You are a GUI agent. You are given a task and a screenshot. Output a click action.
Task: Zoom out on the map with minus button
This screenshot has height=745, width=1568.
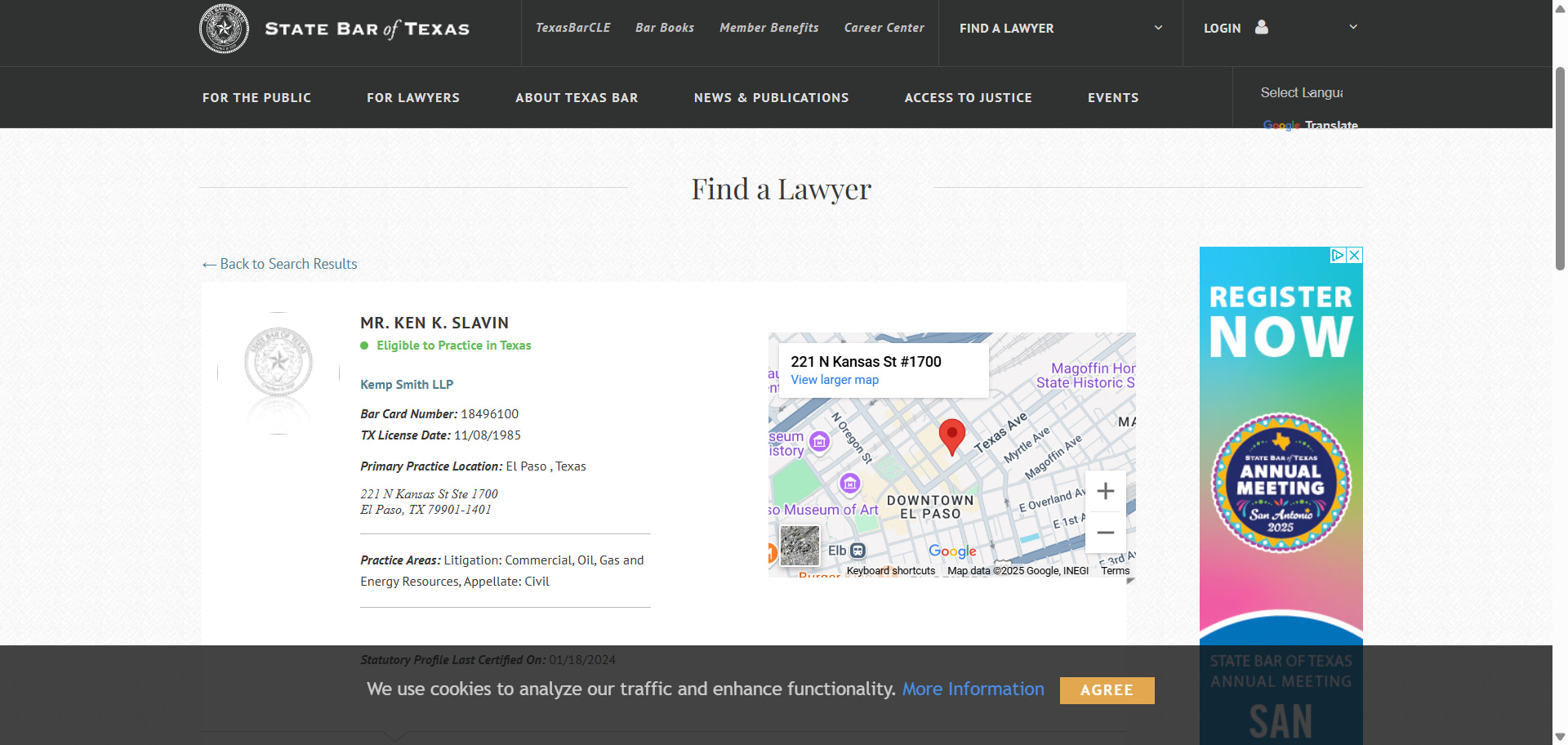coord(1105,533)
